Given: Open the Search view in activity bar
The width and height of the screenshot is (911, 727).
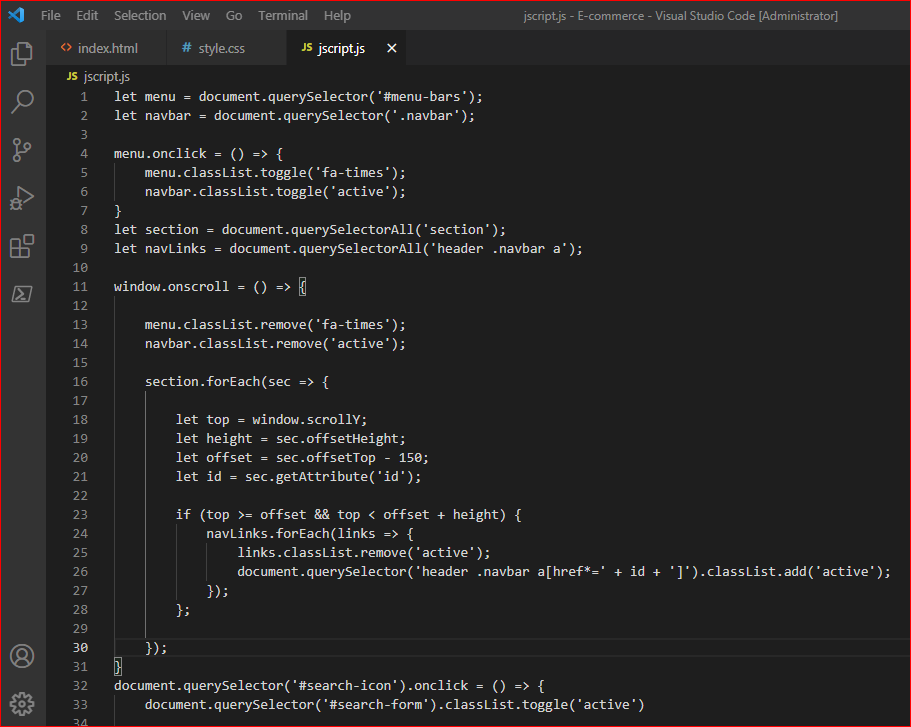Looking at the screenshot, I should [x=22, y=102].
